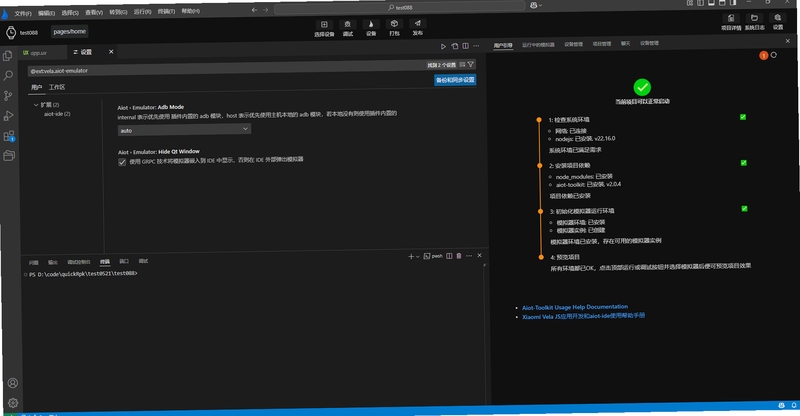Split the terminal with split icon

tap(449, 256)
